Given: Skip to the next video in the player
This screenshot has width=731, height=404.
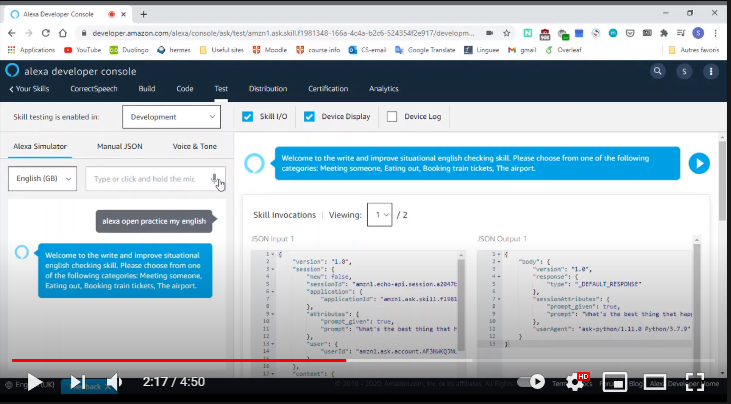Looking at the screenshot, I should (76, 382).
